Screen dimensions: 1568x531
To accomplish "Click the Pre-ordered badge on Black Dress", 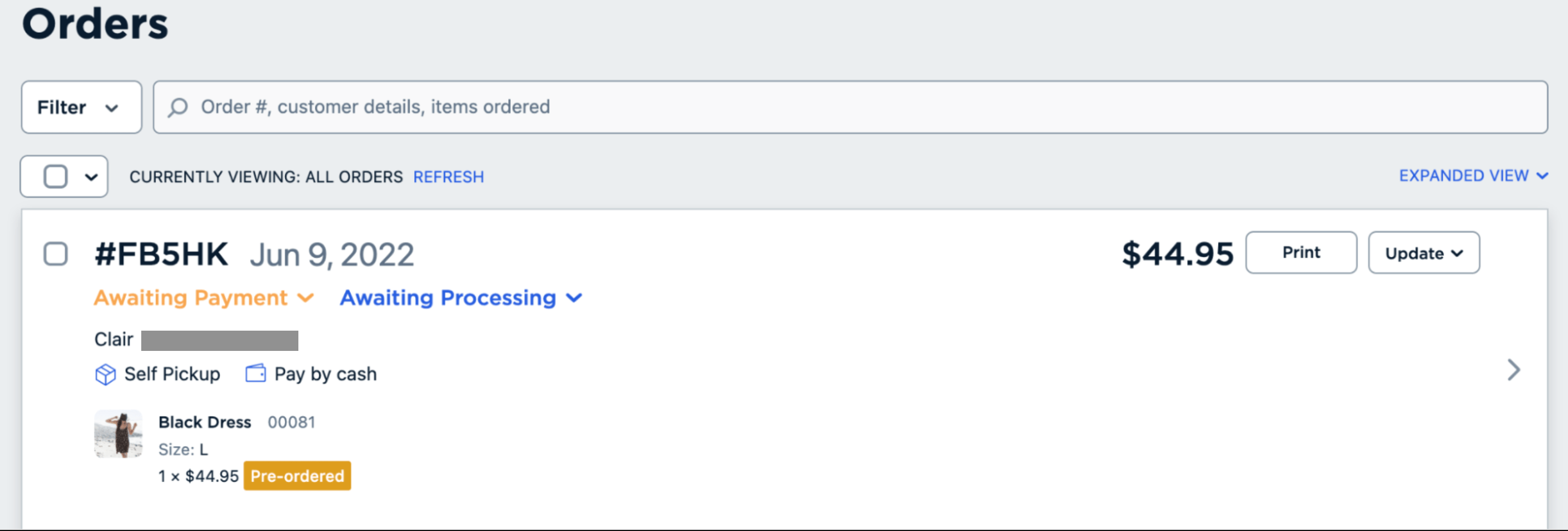I will (296, 476).
